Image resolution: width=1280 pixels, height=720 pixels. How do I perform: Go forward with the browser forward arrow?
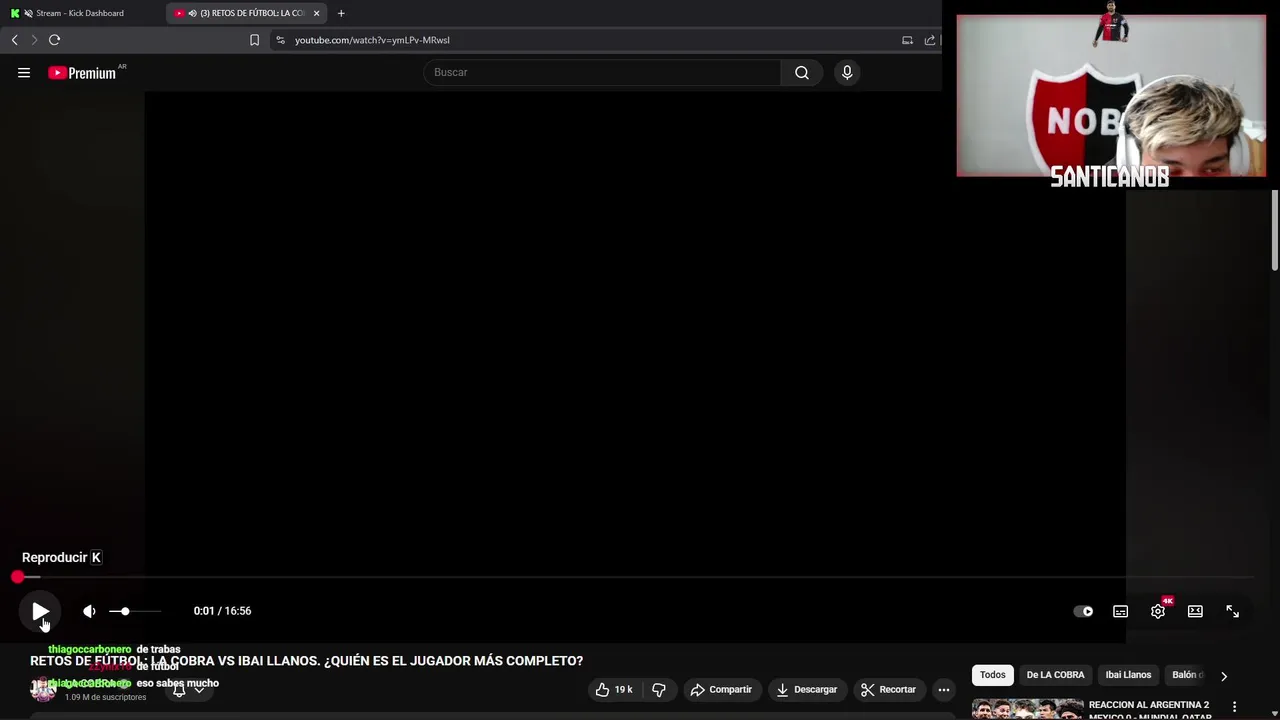coord(34,40)
